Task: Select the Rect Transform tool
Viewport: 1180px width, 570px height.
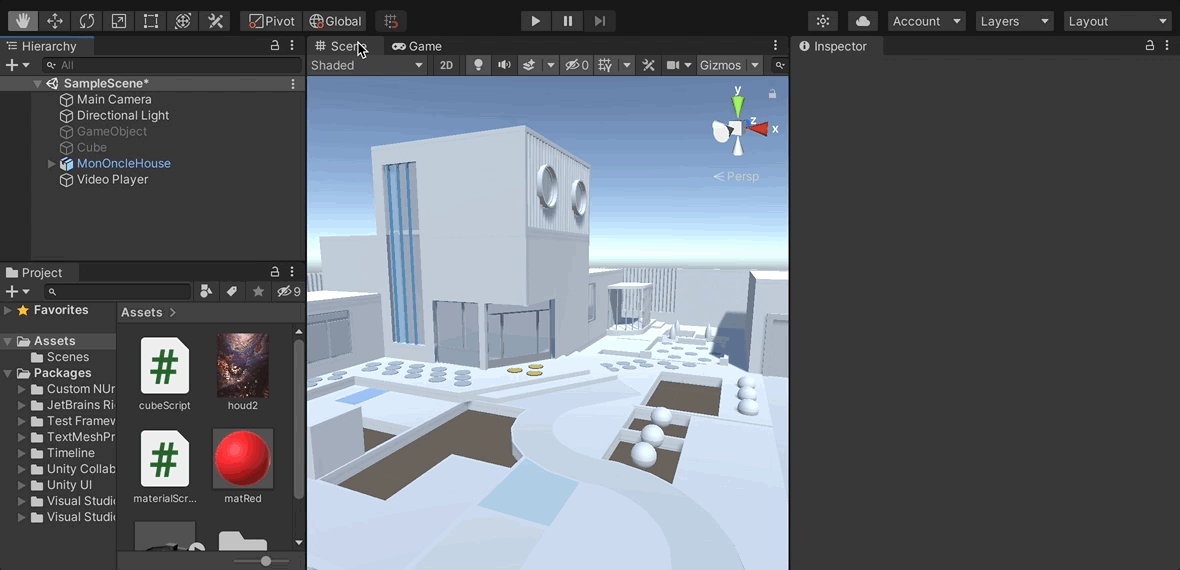Action: 151,21
